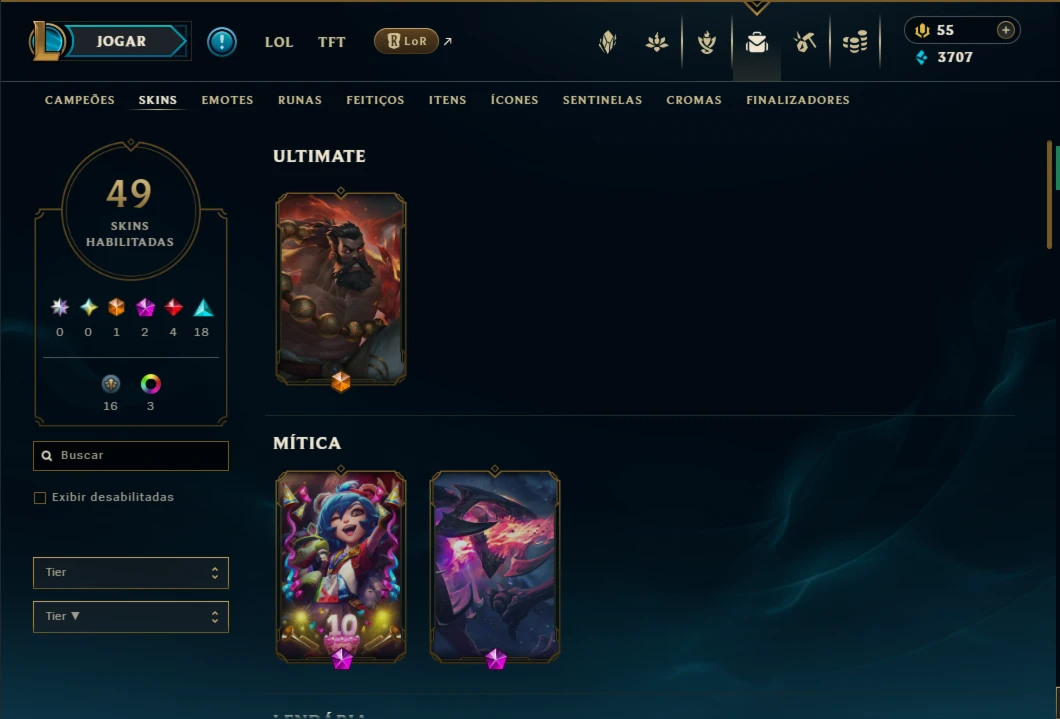The height and width of the screenshot is (719, 1060).
Task: Click the orange Ultimate gem tier icon
Action: (x=116, y=307)
